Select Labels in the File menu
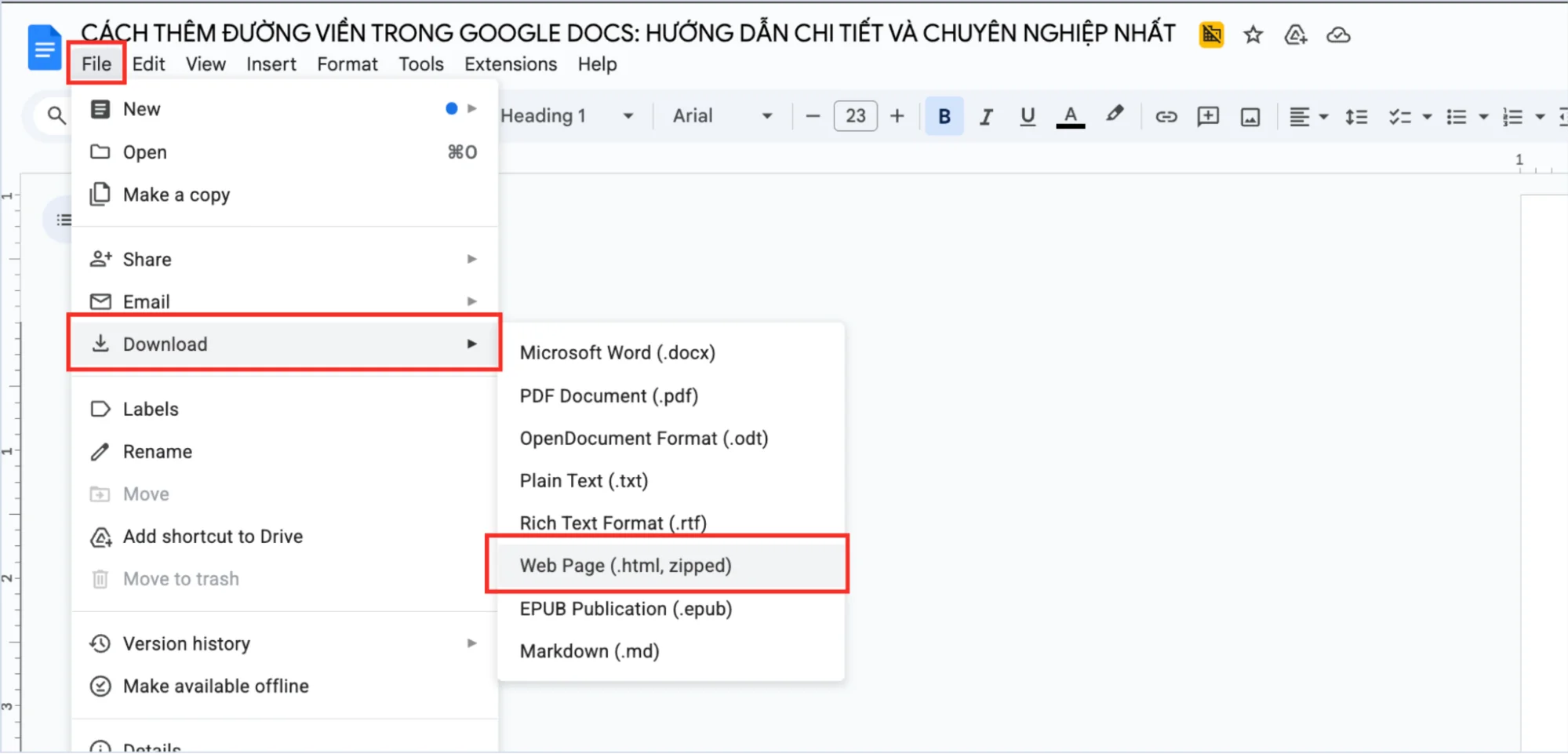1568x754 pixels. (284, 409)
